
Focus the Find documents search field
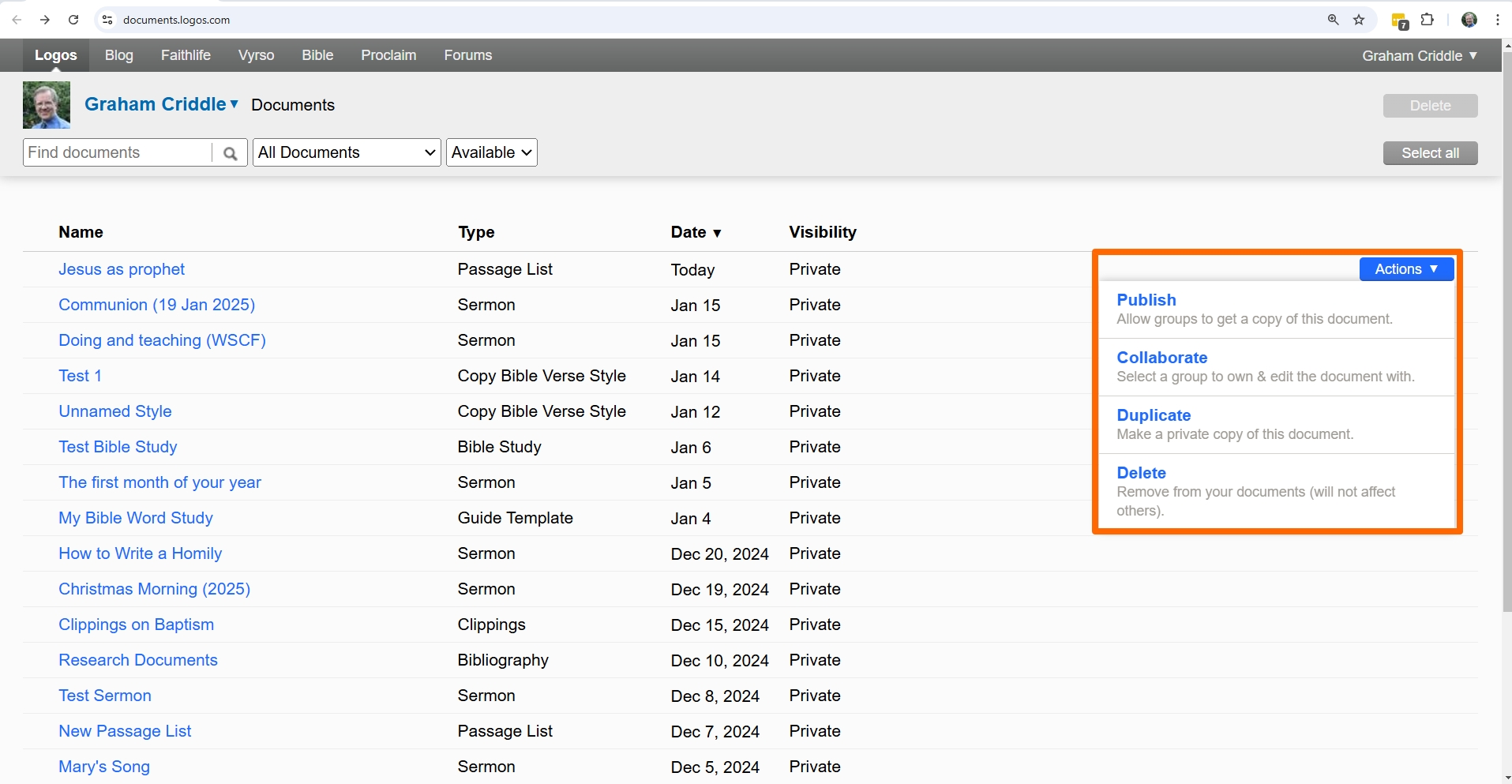[x=118, y=152]
